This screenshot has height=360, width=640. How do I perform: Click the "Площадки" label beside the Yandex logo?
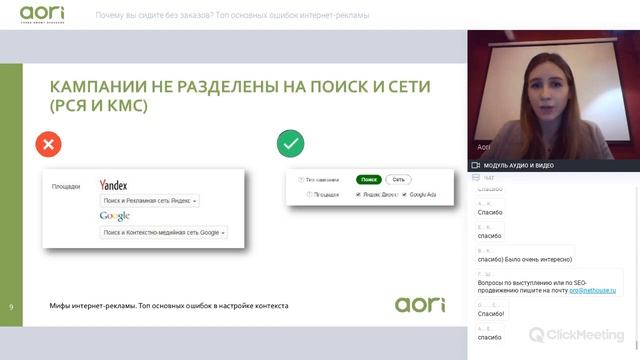(66, 187)
